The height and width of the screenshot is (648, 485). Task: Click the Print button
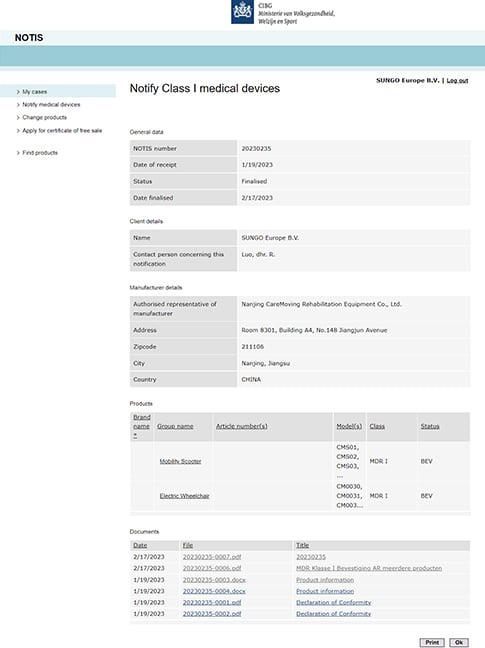point(432,642)
